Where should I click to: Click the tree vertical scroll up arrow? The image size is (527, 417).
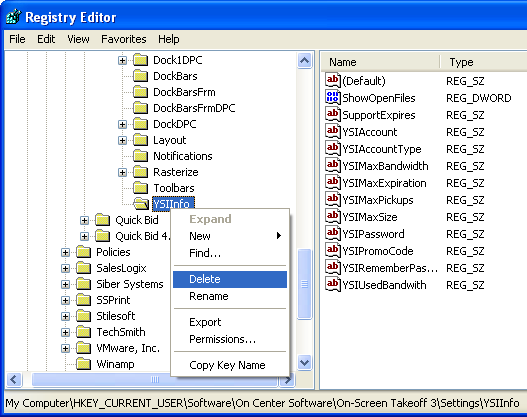pyautogui.click(x=305, y=61)
